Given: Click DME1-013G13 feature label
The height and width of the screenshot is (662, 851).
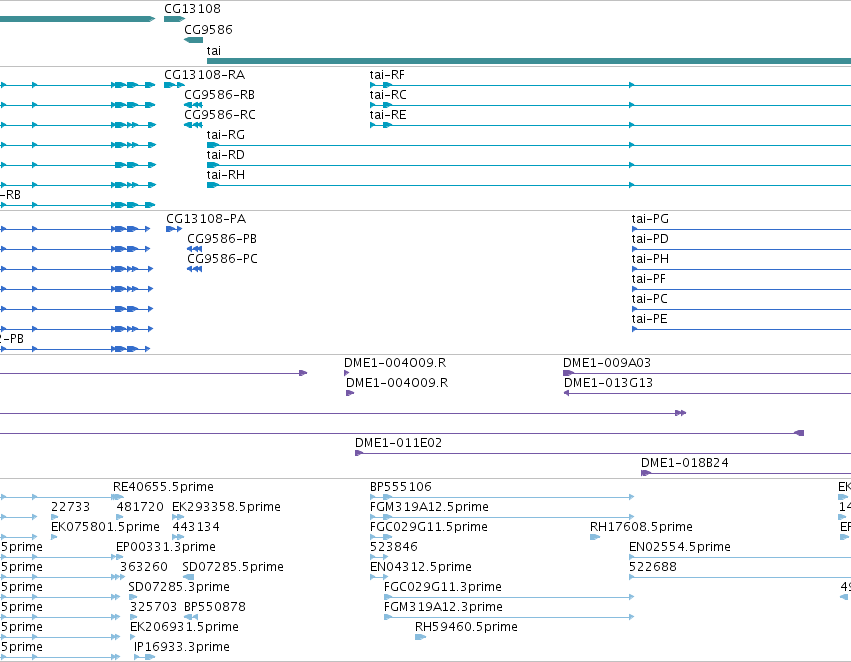Looking at the screenshot, I should [608, 383].
